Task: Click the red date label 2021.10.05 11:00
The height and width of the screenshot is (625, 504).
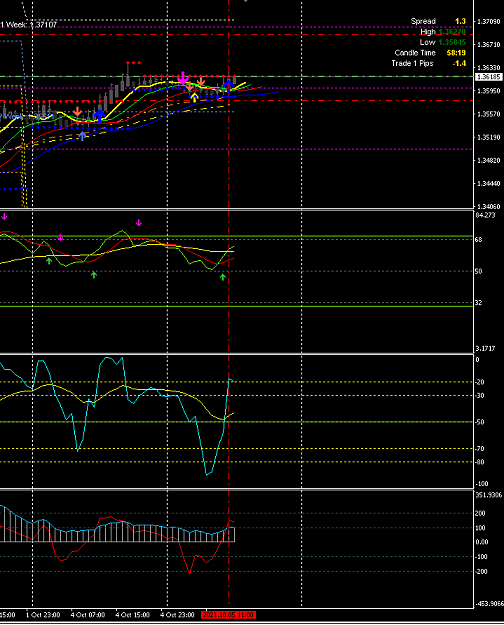Action: pyautogui.click(x=228, y=615)
